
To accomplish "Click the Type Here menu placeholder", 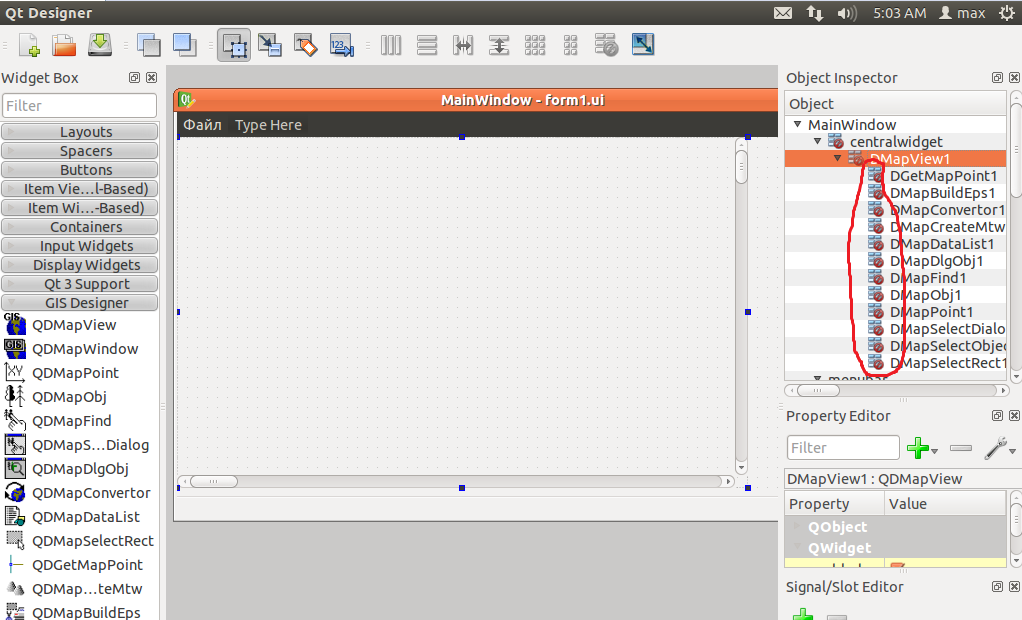I will [268, 125].
